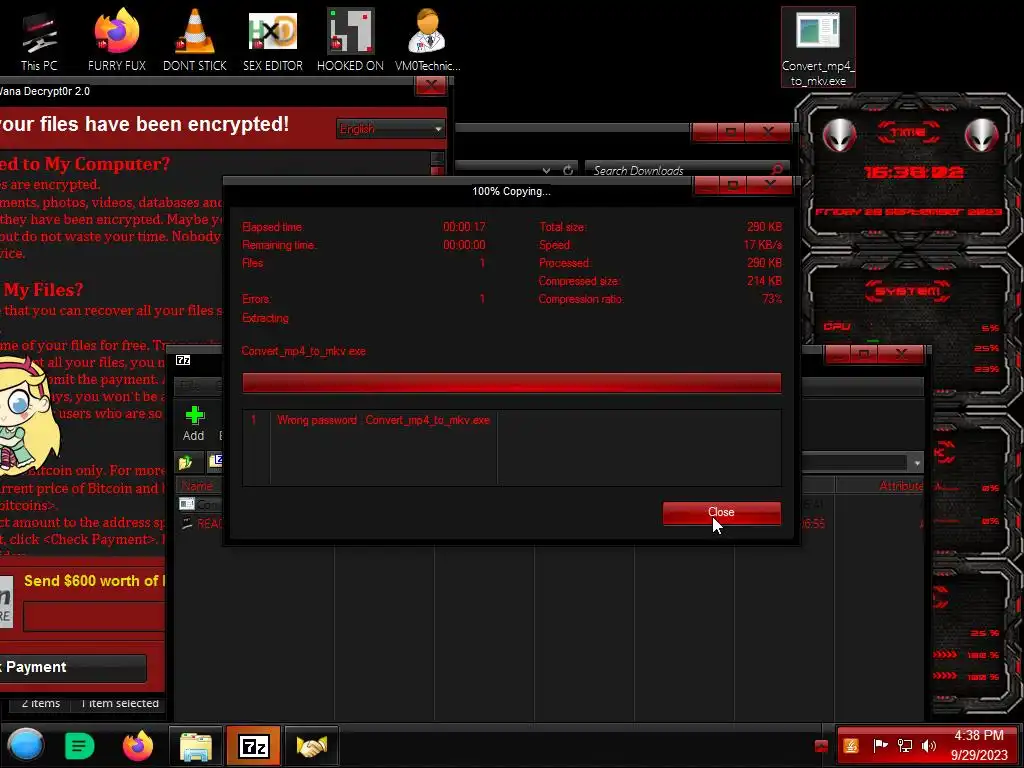
Task: Click the left alien head on clock widget
Action: tap(839, 136)
